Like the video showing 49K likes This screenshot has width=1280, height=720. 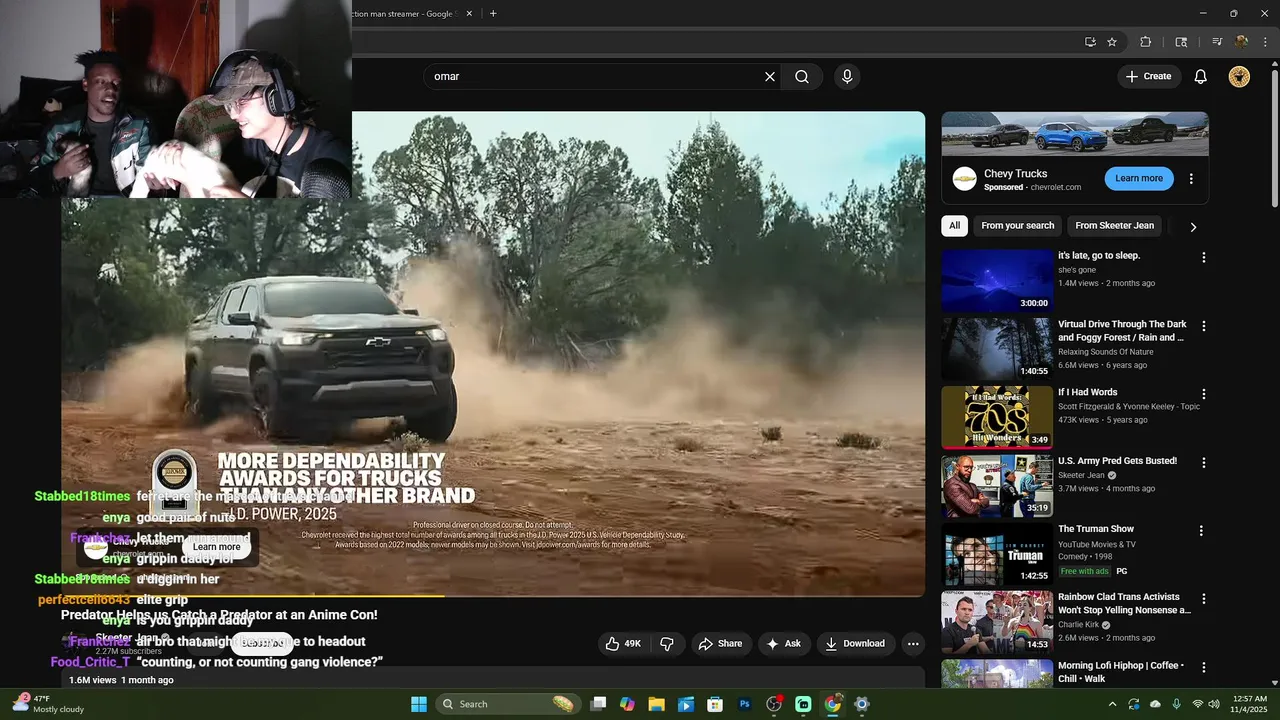[622, 643]
